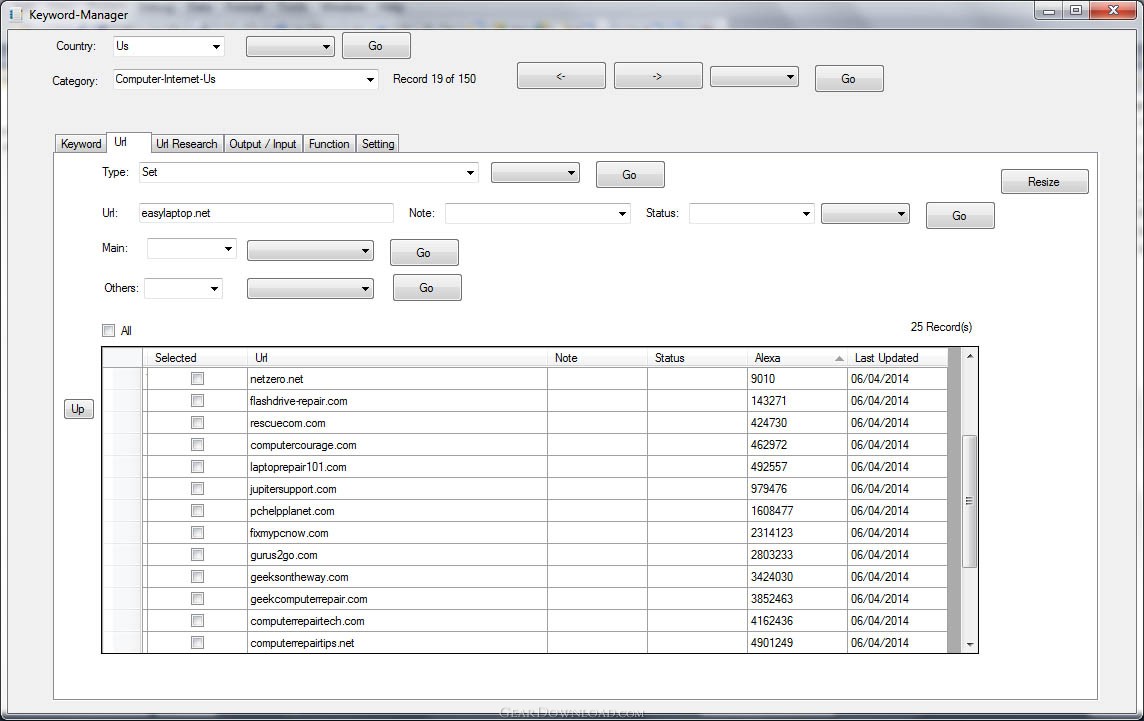1144x721 pixels.
Task: Tick the checkbox for gurus2go.com
Action: pyautogui.click(x=197, y=555)
